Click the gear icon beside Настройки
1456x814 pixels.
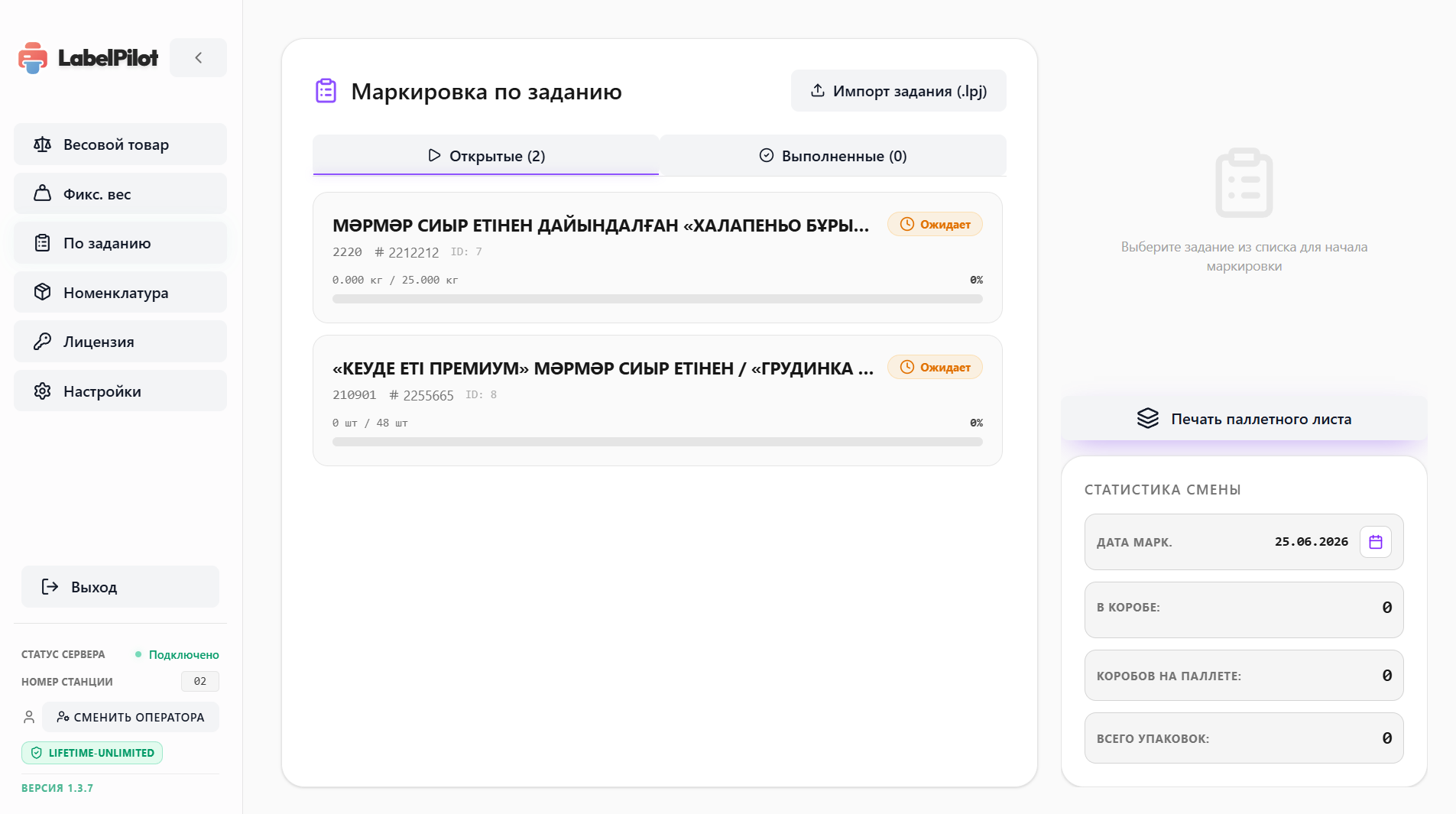(x=42, y=391)
